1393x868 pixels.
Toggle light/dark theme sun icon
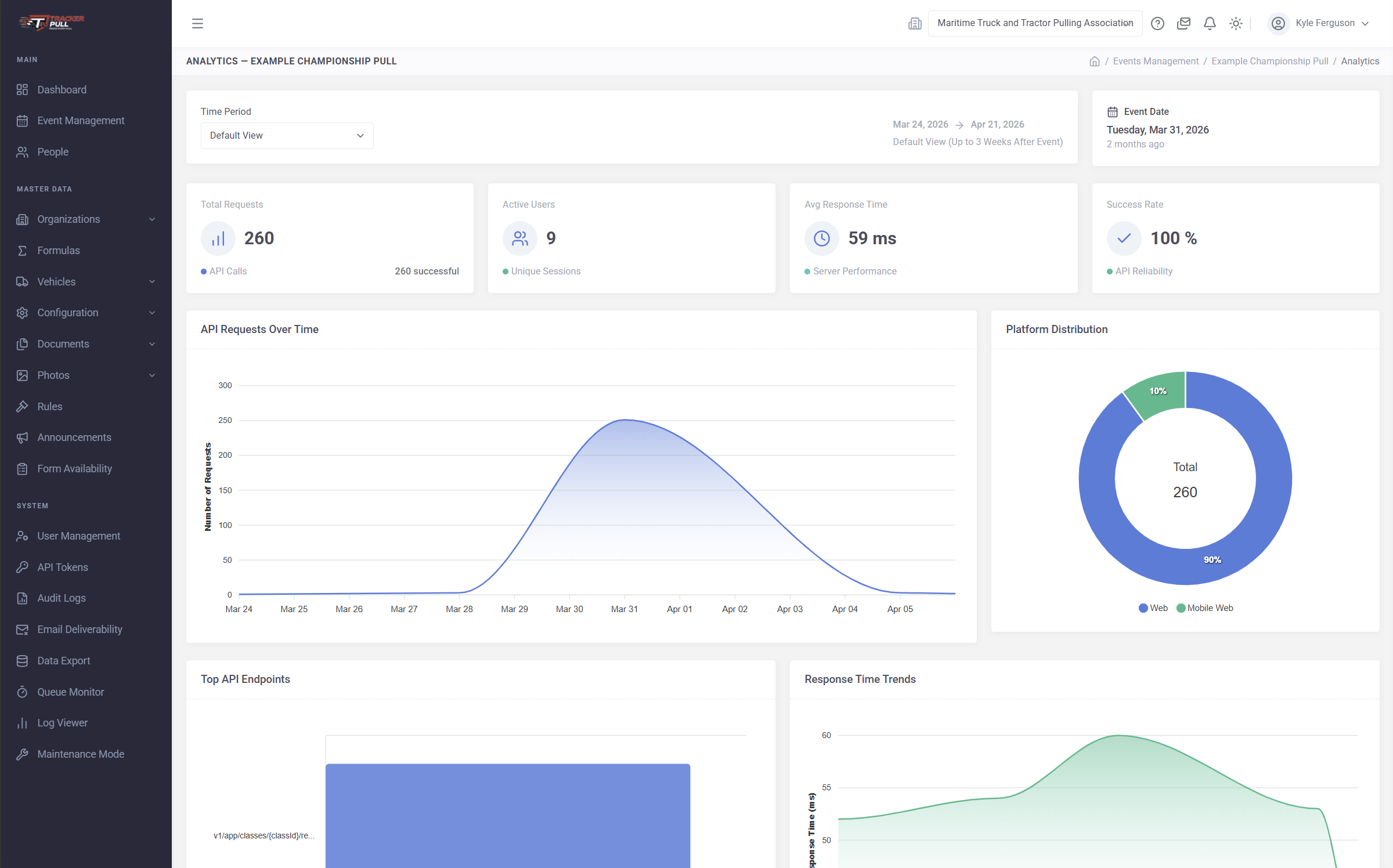tap(1236, 23)
